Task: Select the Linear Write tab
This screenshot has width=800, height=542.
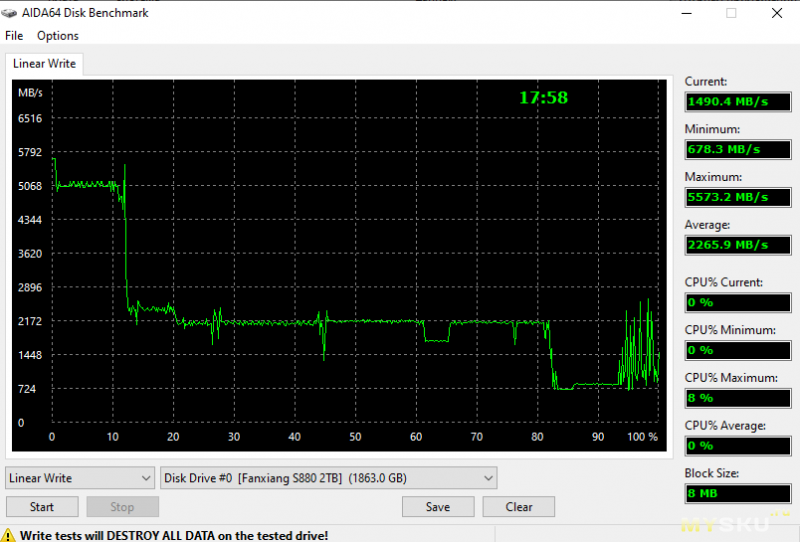Action: click(x=44, y=64)
